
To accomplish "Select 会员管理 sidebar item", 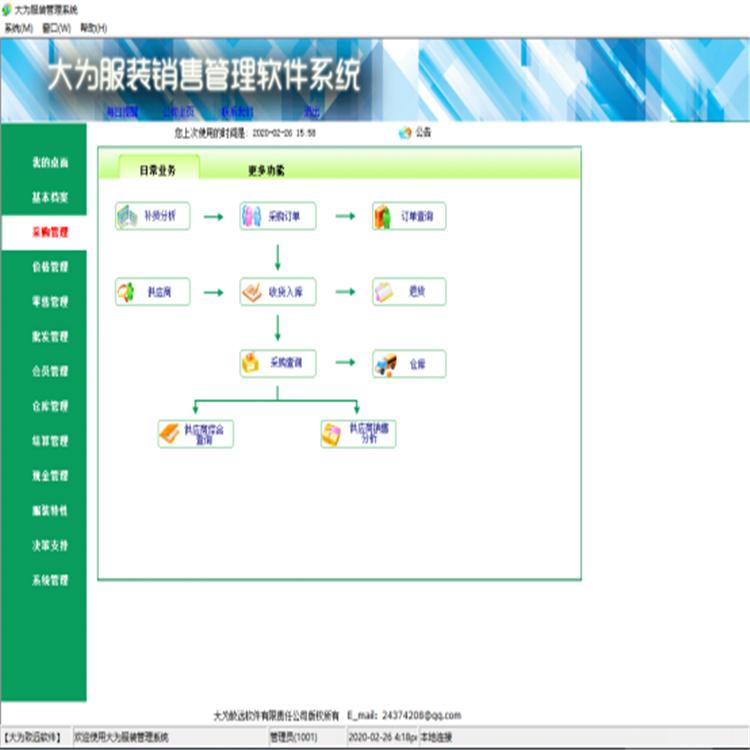I will coord(50,371).
